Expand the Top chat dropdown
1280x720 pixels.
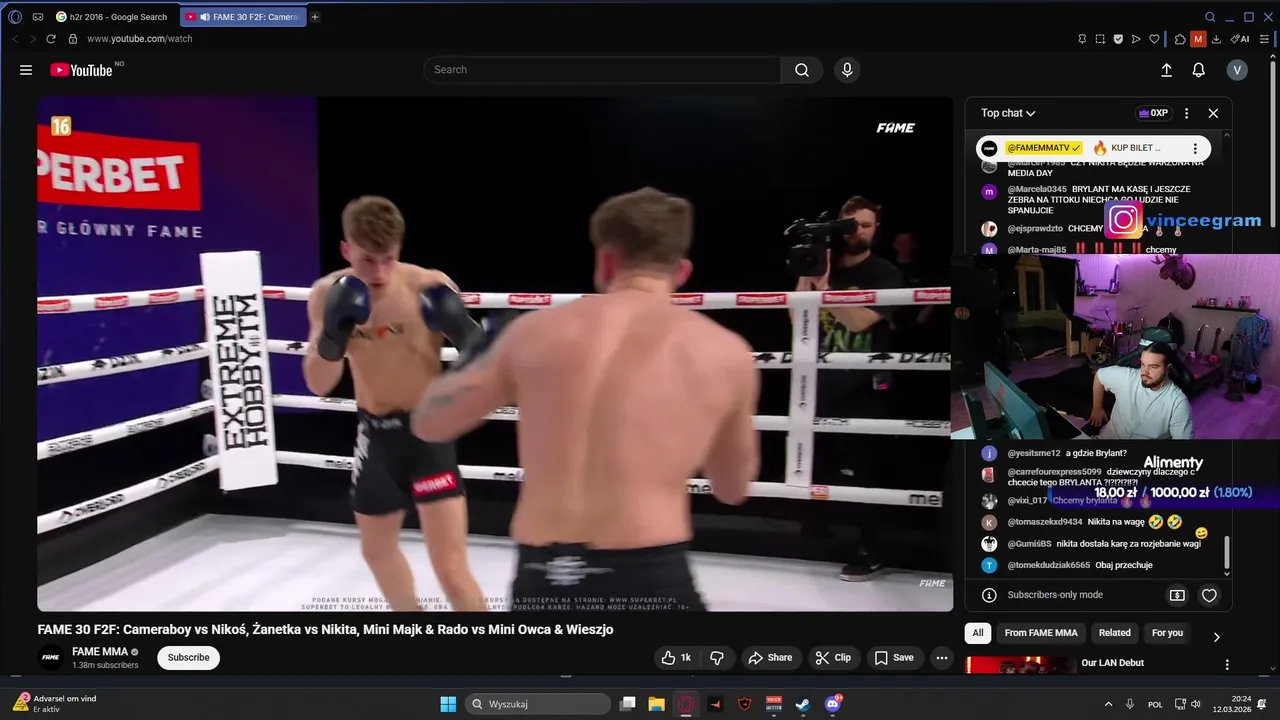click(x=1008, y=113)
